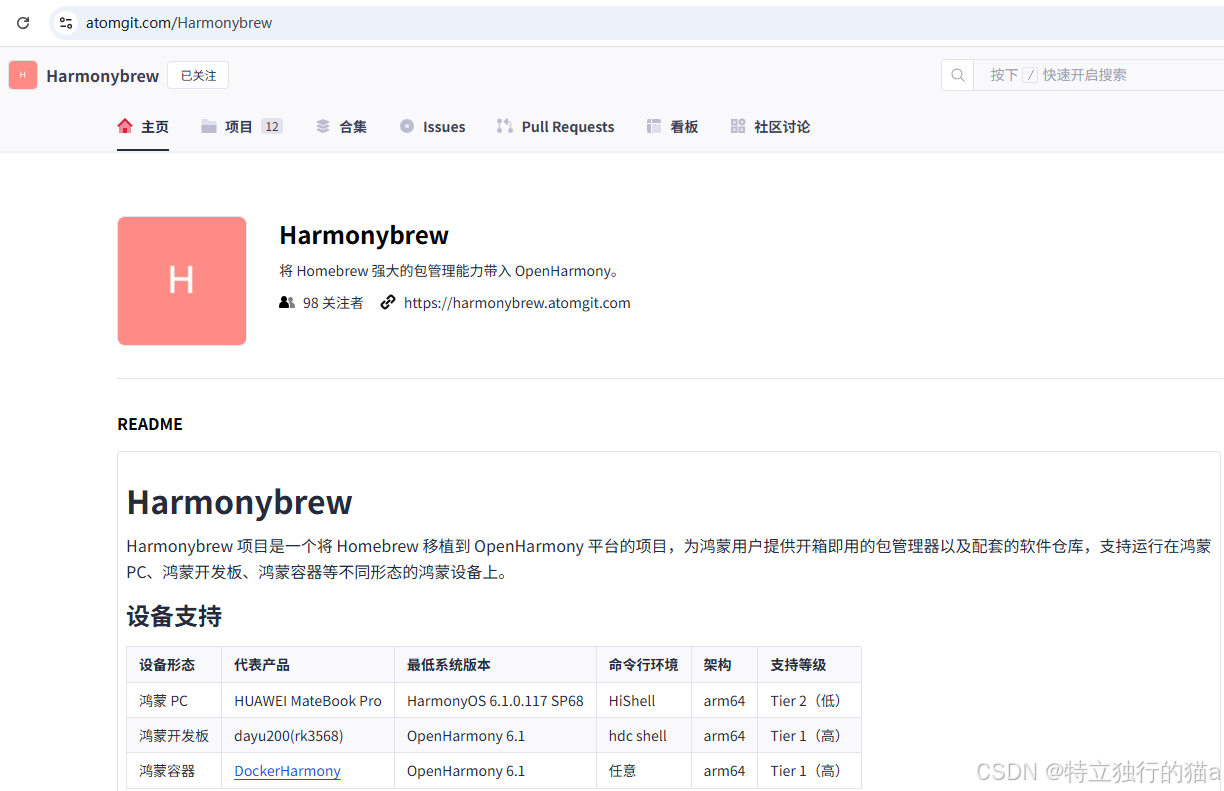Click the chain link icon
Screen dimensions: 1224x791
coord(388,302)
